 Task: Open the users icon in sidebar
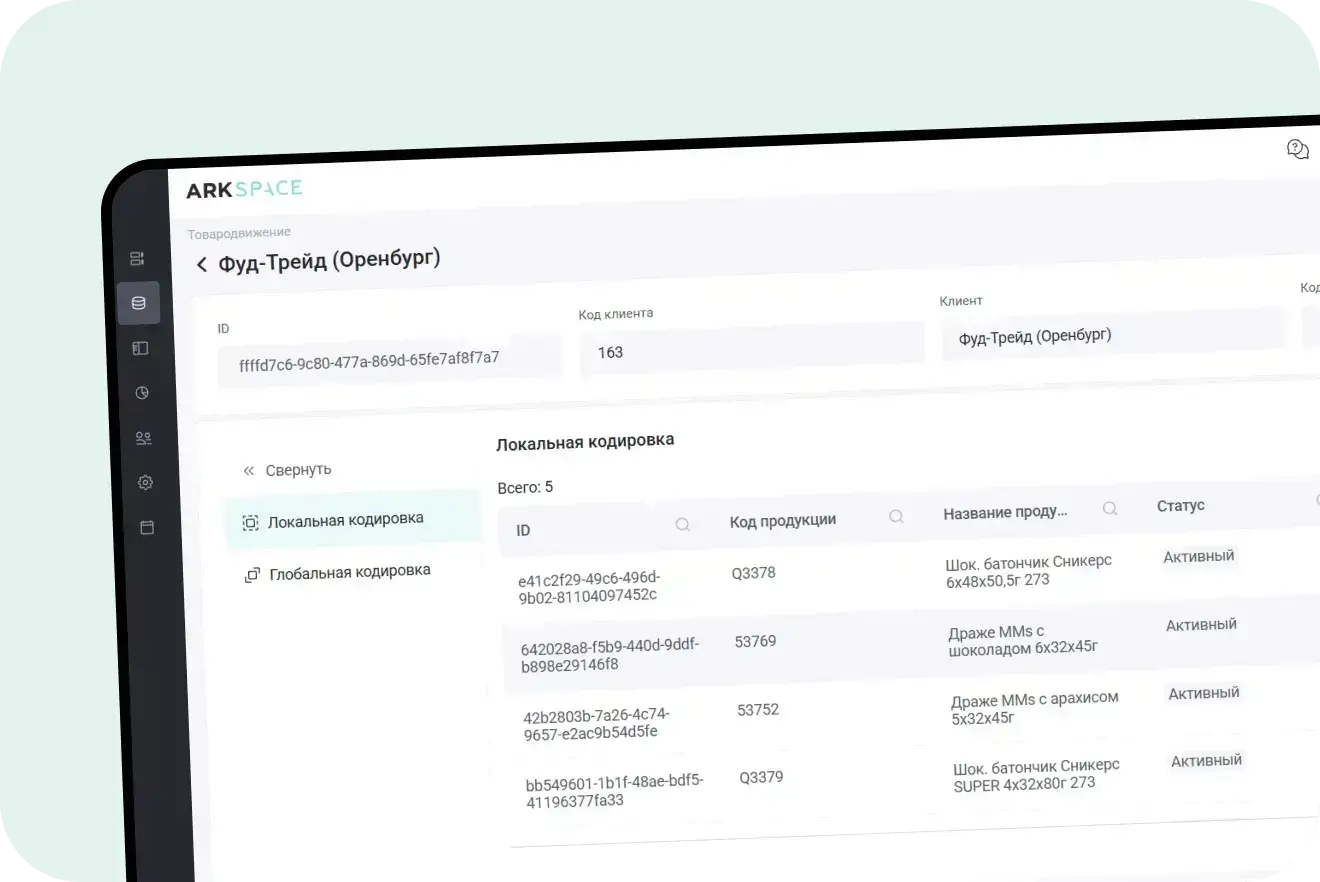(x=143, y=438)
